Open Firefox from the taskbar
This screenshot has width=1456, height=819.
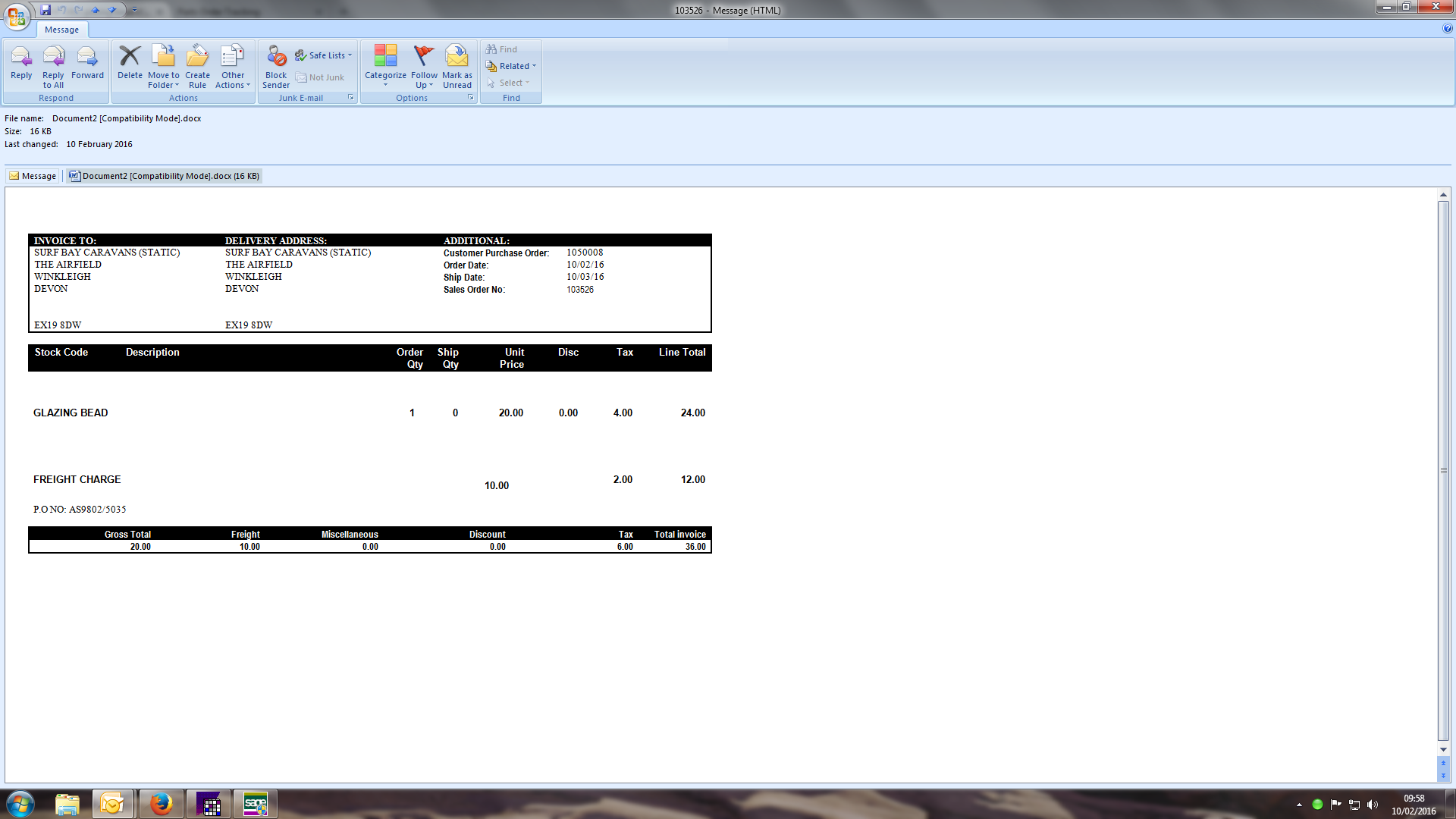click(x=161, y=804)
